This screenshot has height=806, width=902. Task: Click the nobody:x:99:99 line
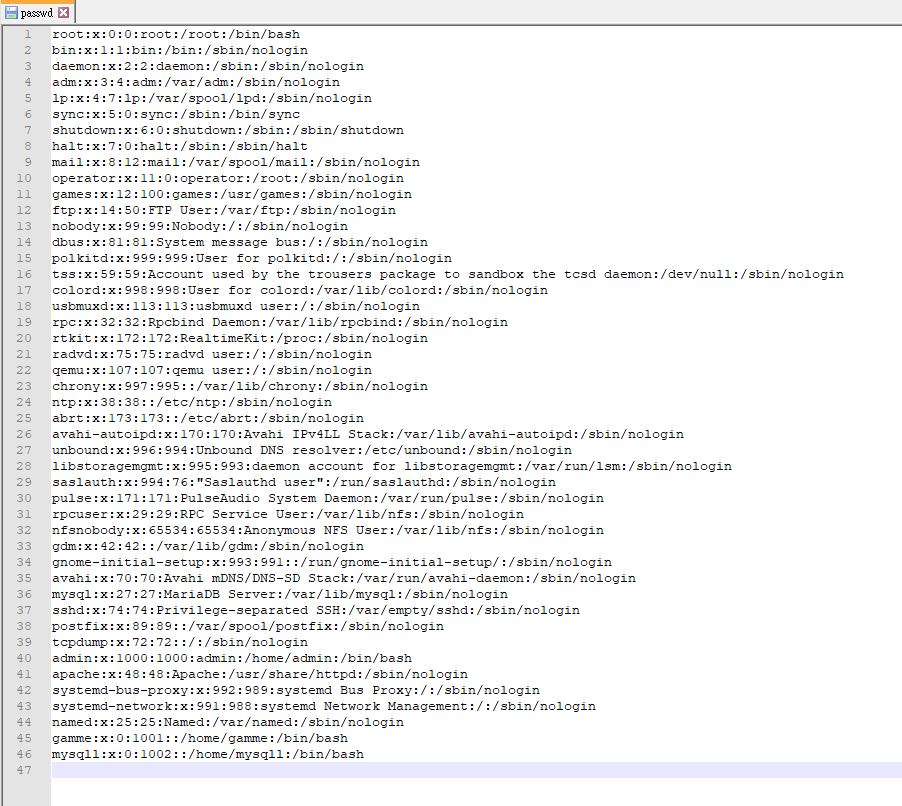tap(200, 227)
